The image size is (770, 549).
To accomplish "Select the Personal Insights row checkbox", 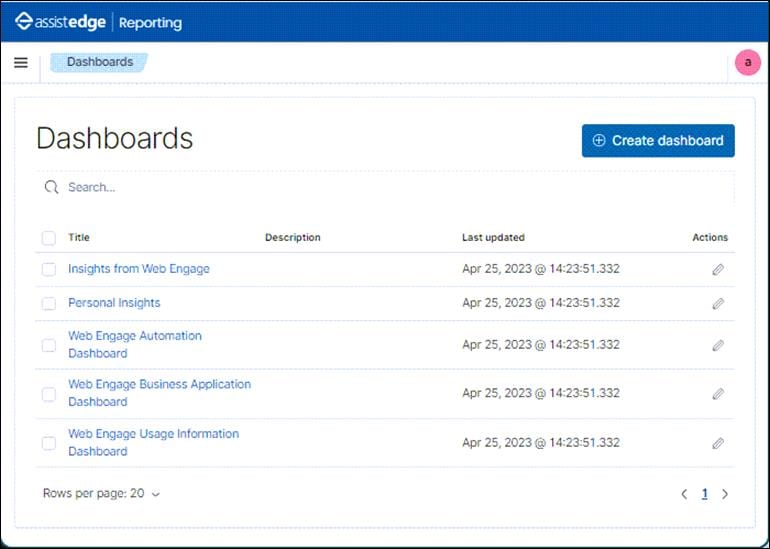I will click(49, 303).
